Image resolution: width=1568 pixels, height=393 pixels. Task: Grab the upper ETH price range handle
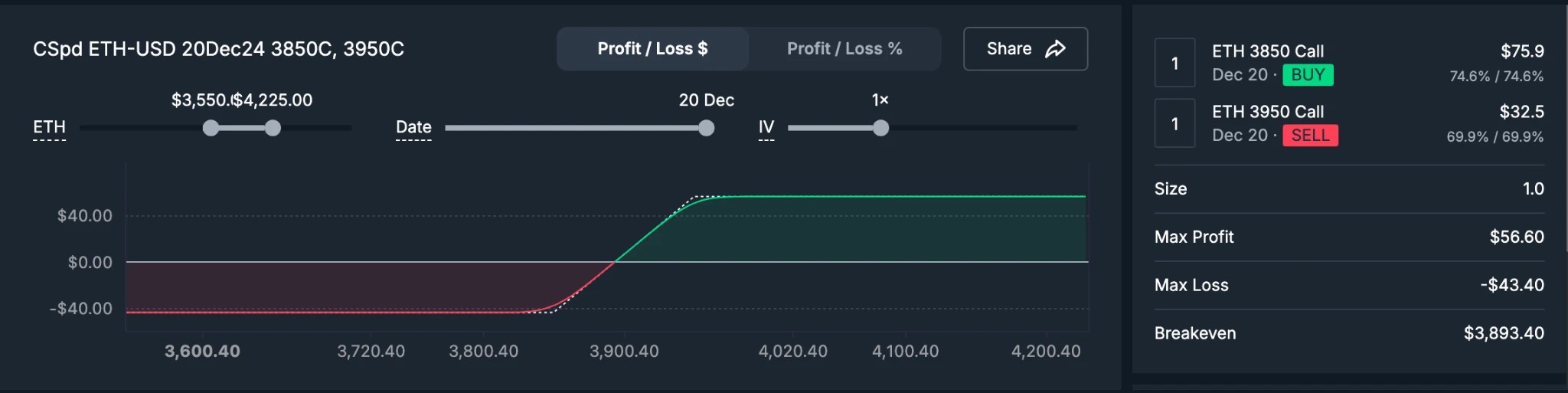click(x=273, y=128)
